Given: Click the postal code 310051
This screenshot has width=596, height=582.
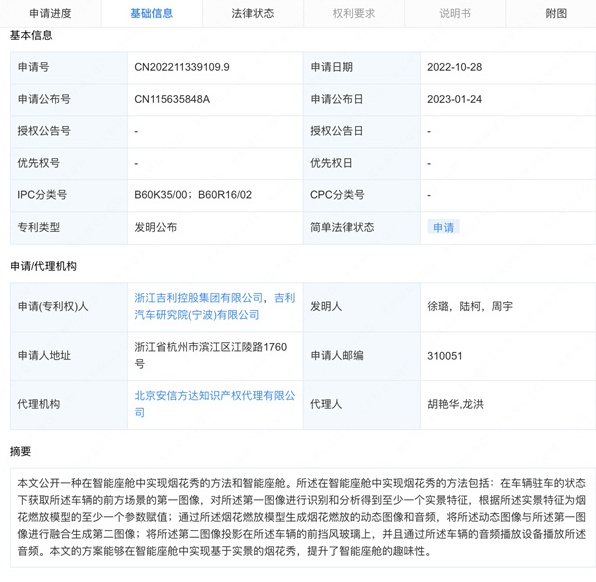Looking at the screenshot, I should pyautogui.click(x=444, y=356).
